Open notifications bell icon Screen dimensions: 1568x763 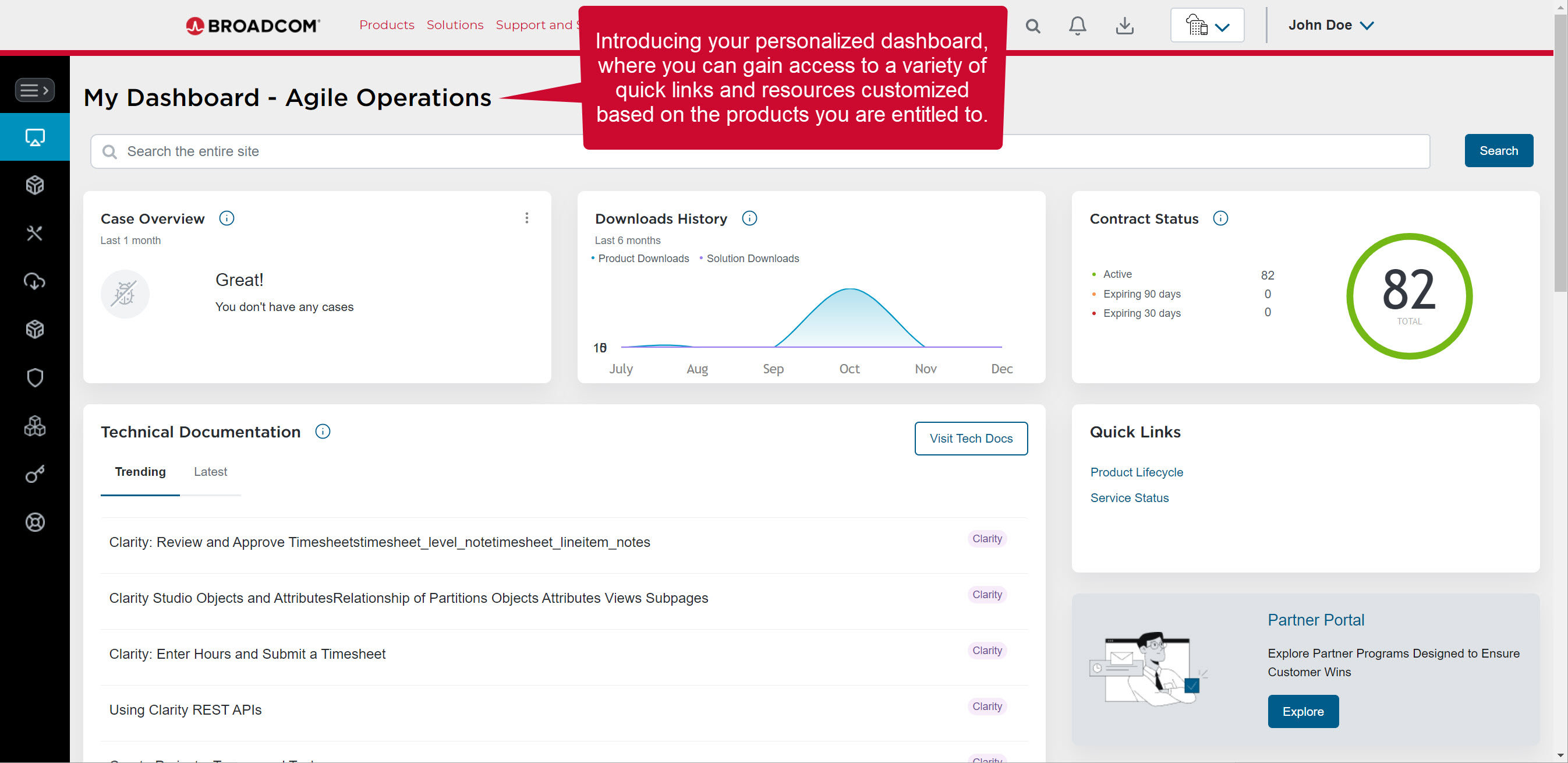click(x=1077, y=26)
